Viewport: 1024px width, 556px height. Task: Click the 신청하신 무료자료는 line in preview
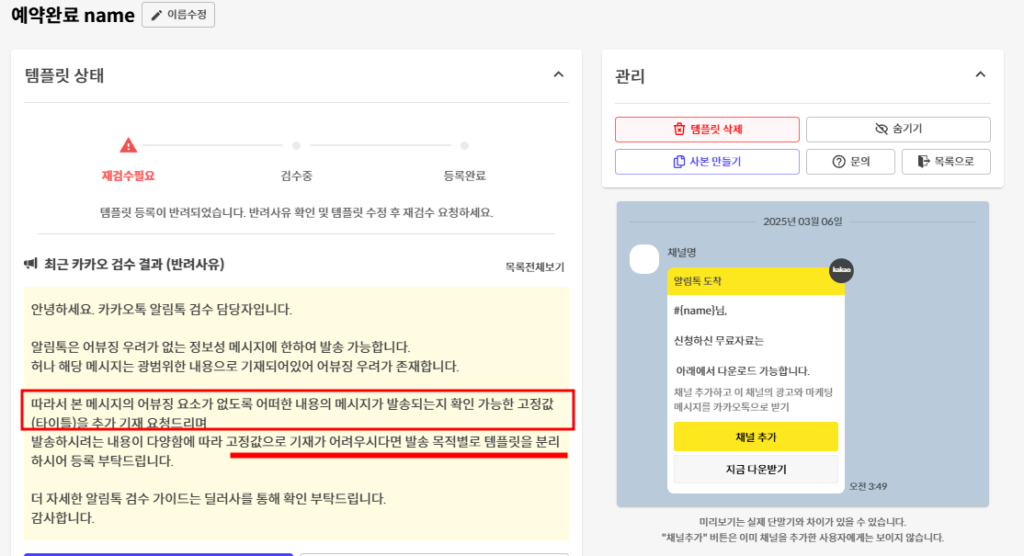pyautogui.click(x=718, y=340)
